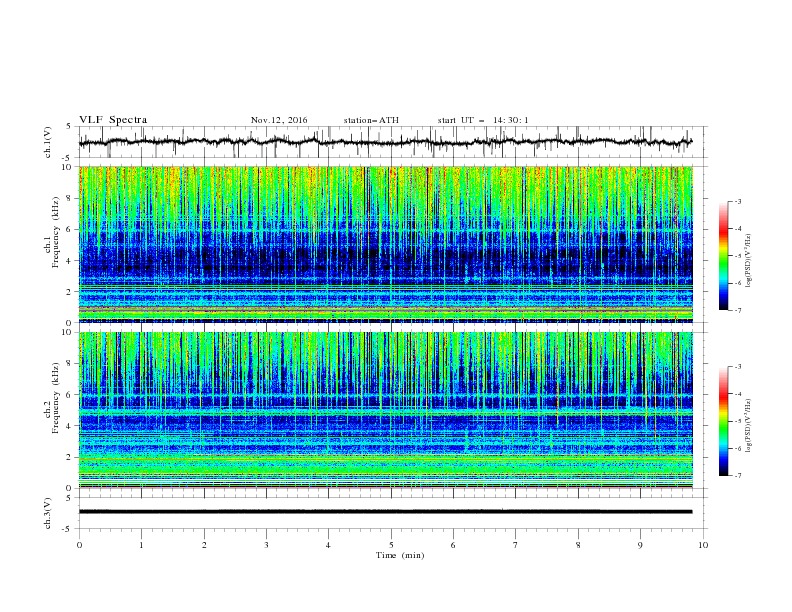
Task: Click the ch.1 colorbar 'log(PSD)(V²/Hz)' label
Action: 749,261
